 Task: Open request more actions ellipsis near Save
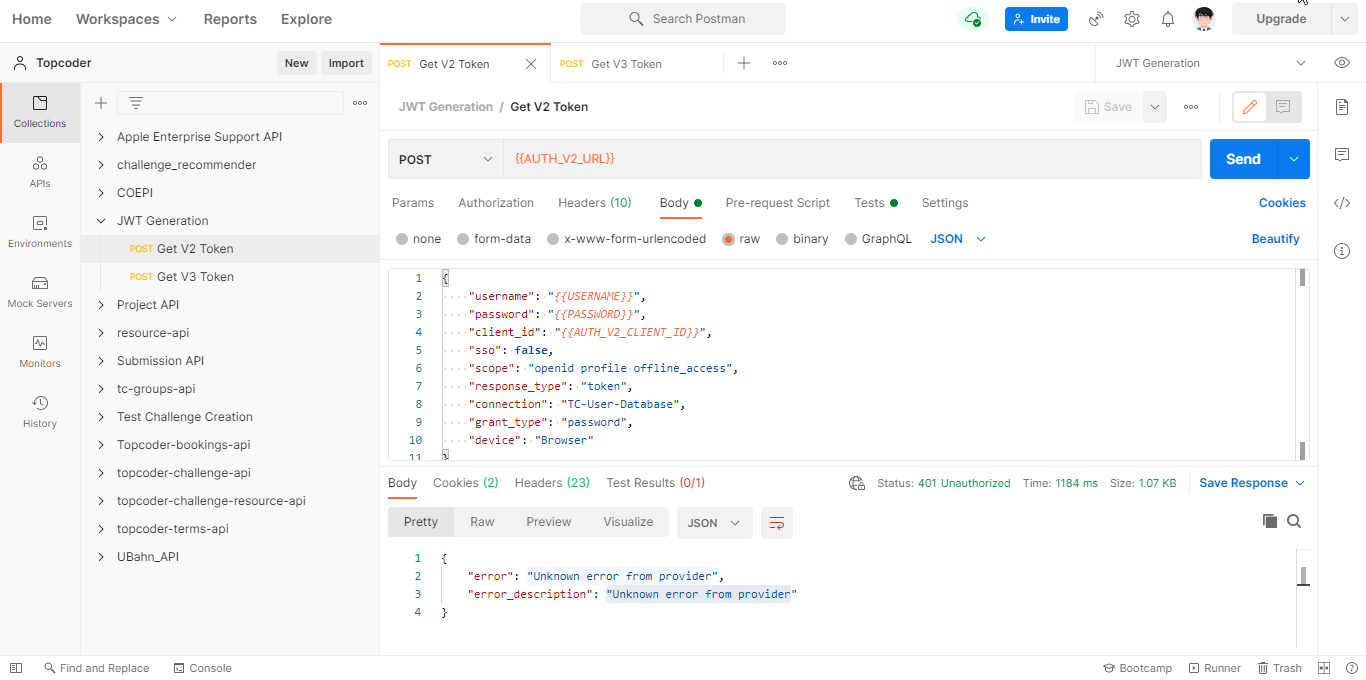point(1191,107)
